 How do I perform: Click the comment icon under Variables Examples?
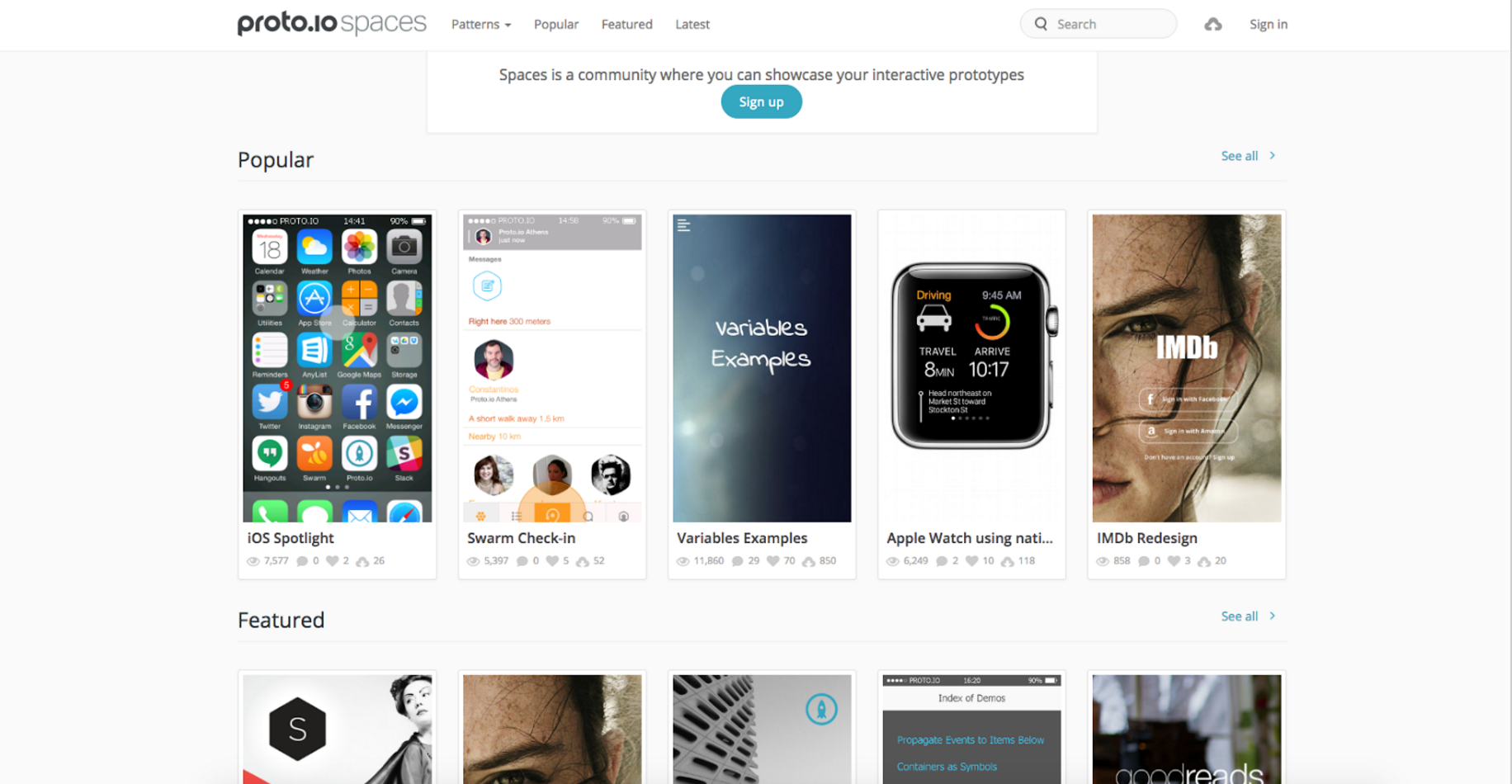coord(738,561)
